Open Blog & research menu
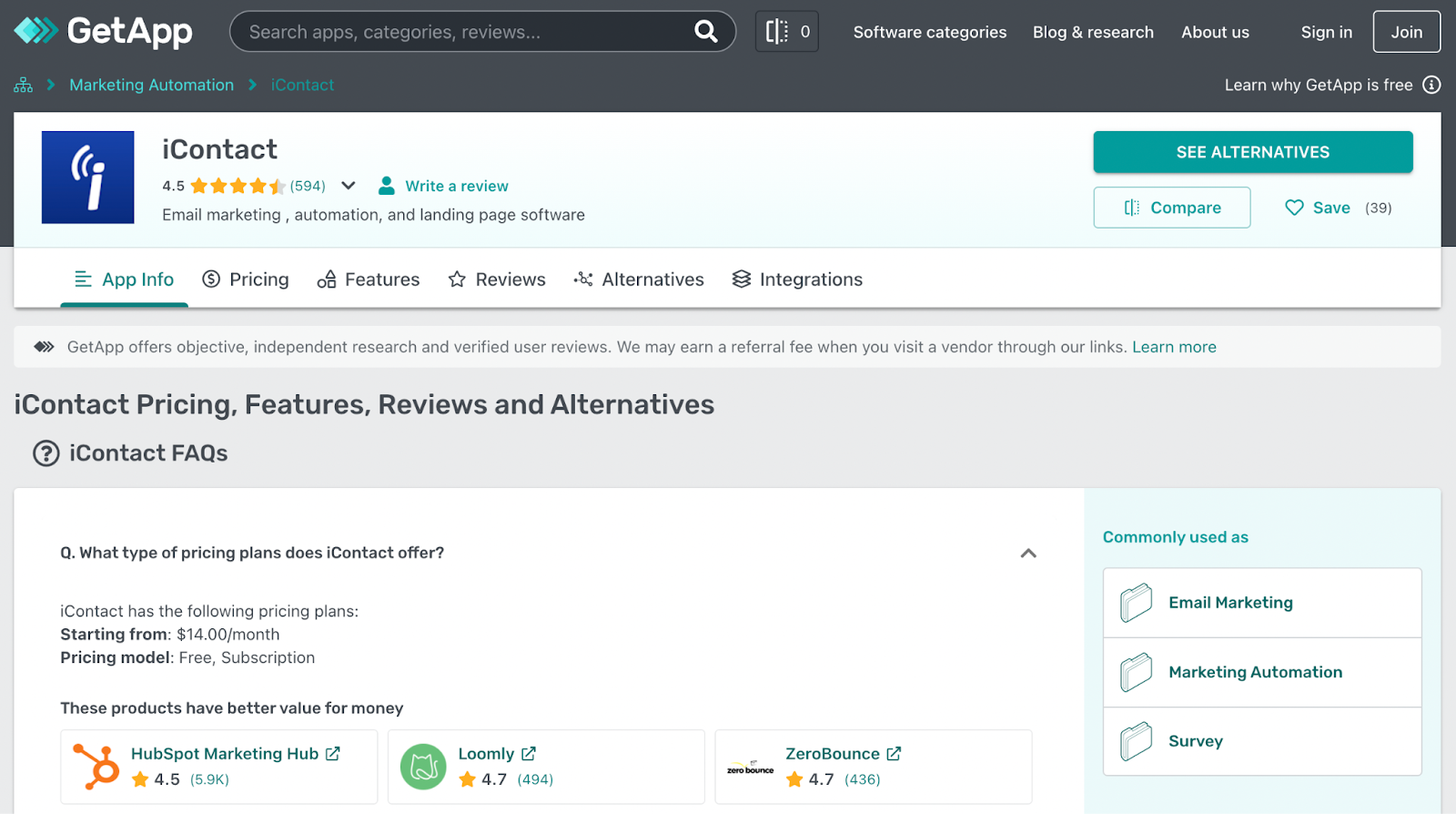 click(1093, 32)
